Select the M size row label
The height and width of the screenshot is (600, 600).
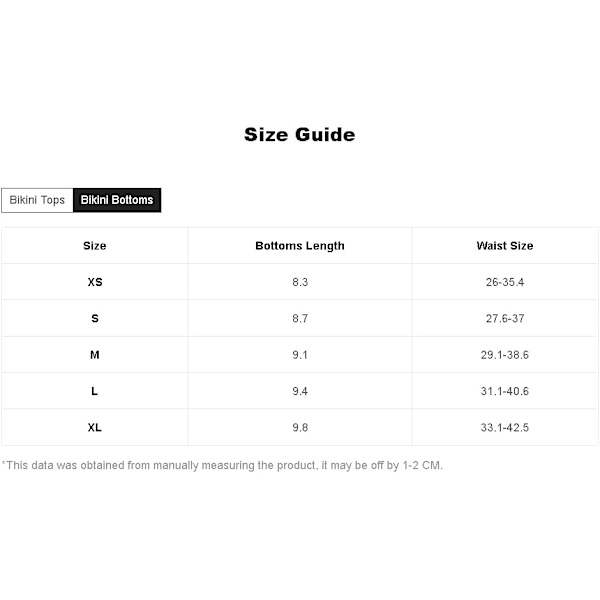(x=95, y=355)
